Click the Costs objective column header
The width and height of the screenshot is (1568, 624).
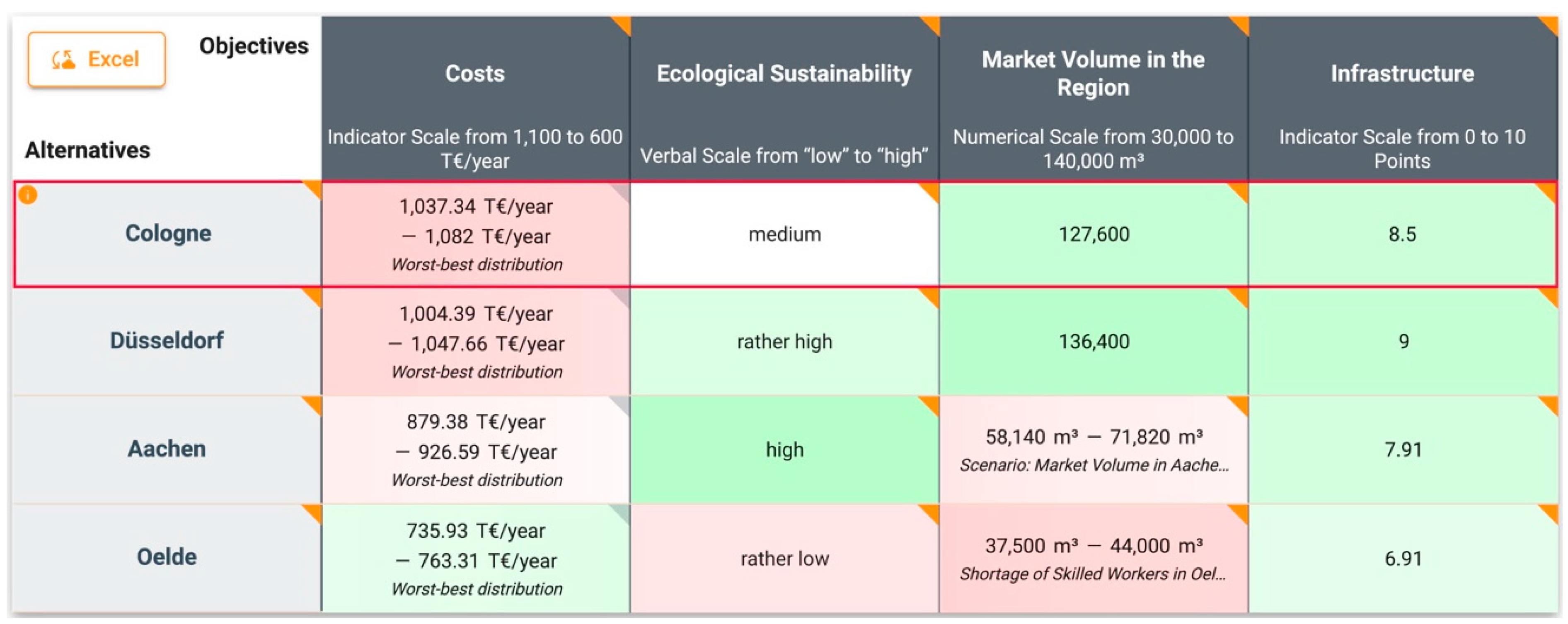tap(475, 74)
